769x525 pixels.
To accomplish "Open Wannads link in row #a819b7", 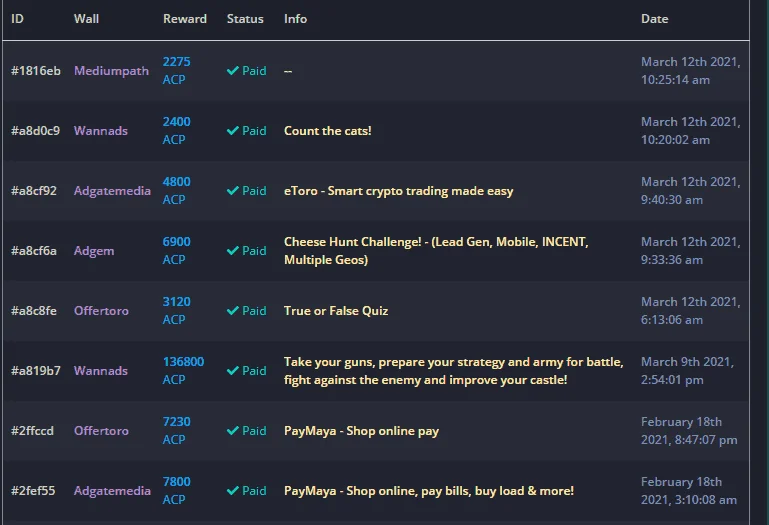I will click(101, 370).
